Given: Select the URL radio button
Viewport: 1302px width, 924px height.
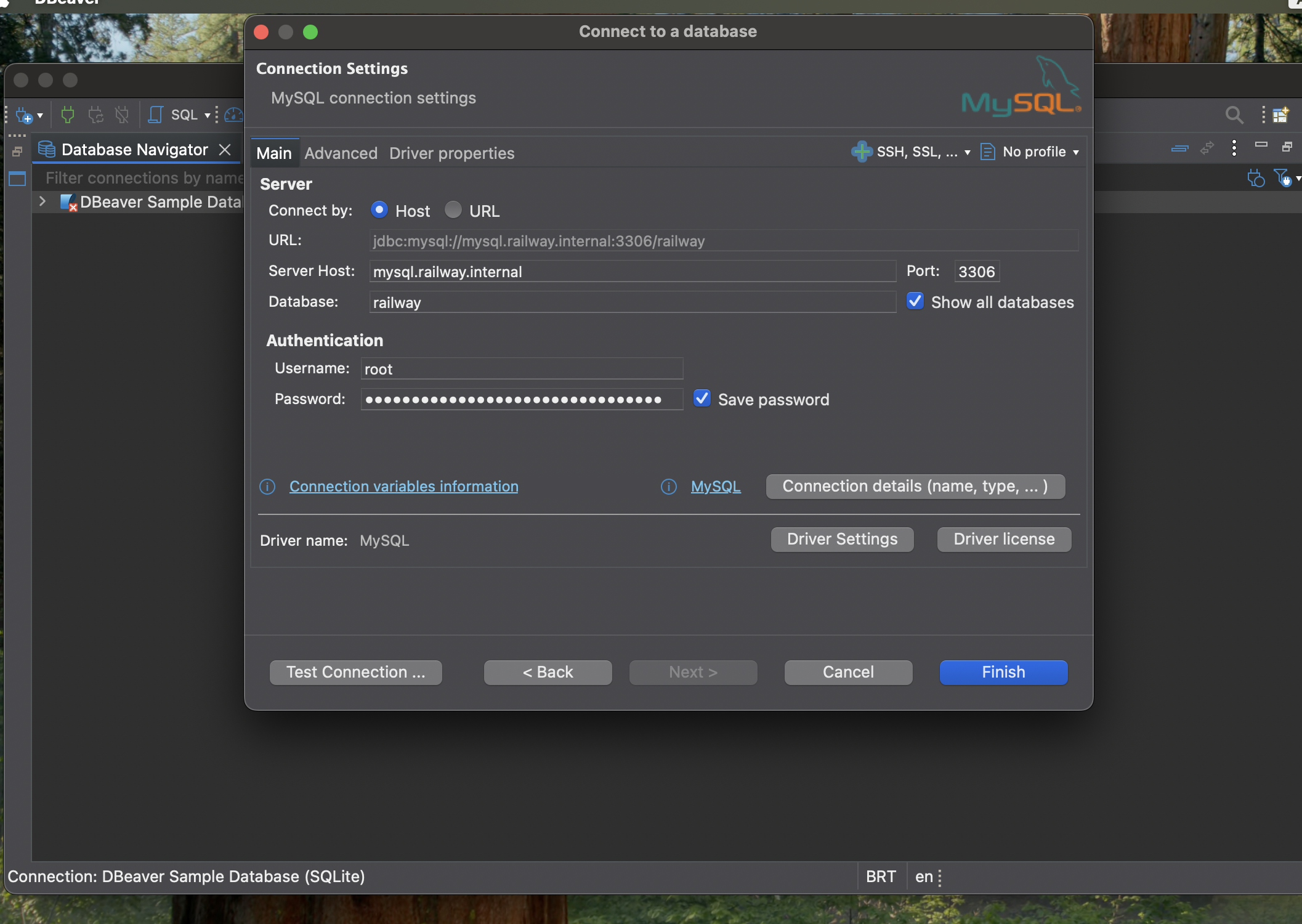Looking at the screenshot, I should click(x=453, y=210).
